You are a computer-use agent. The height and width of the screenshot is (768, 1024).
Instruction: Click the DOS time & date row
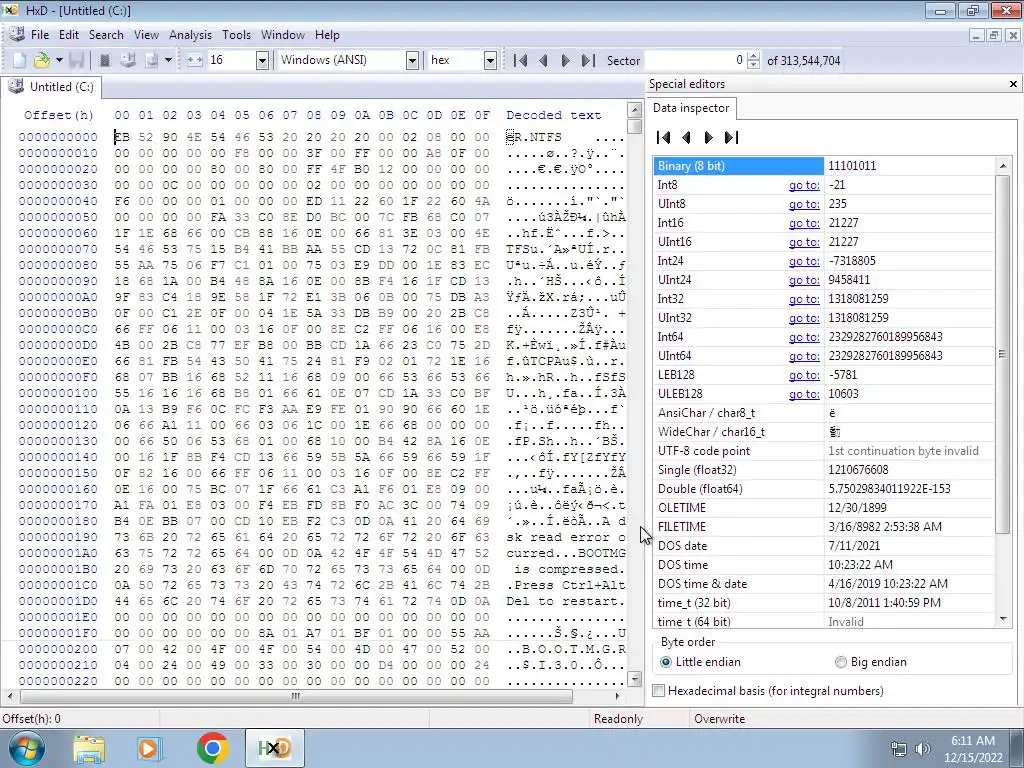click(823, 584)
